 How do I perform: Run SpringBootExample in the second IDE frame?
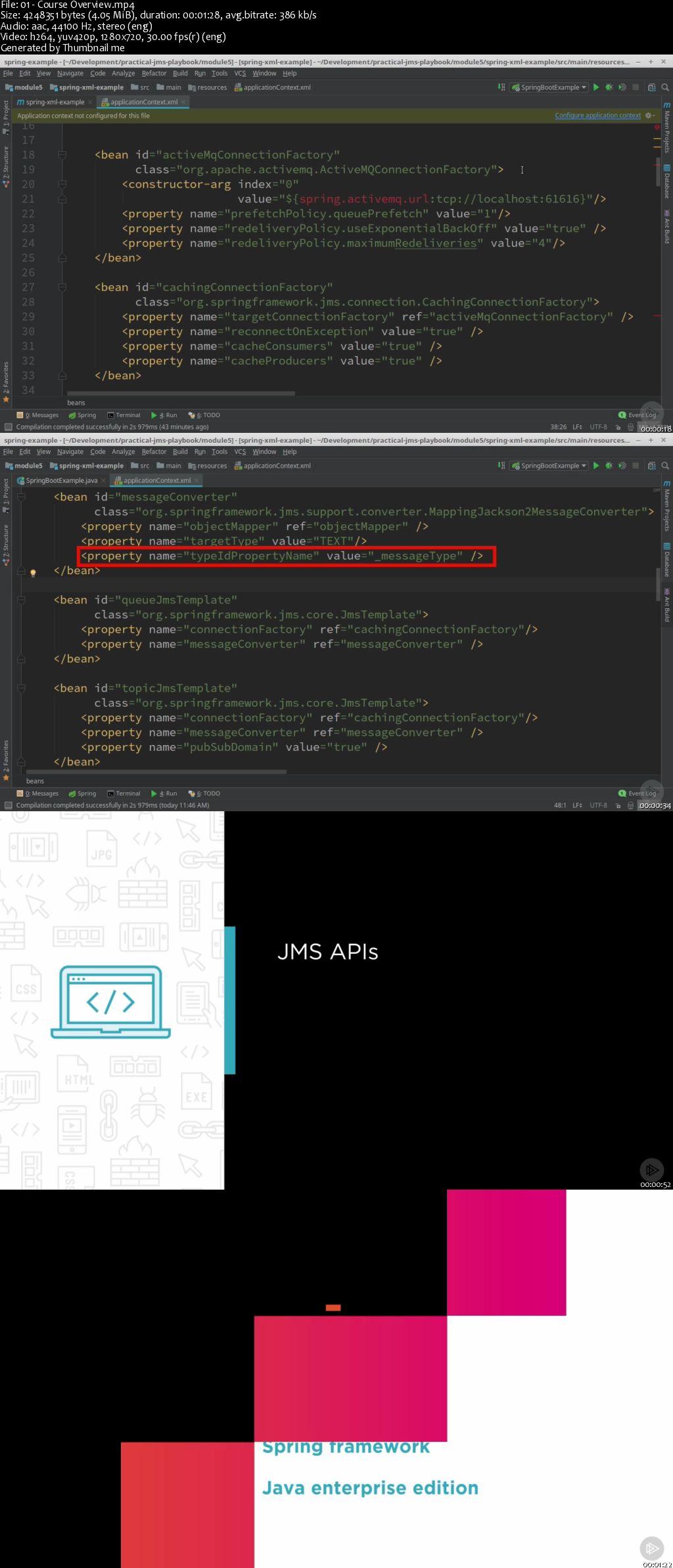click(x=596, y=466)
